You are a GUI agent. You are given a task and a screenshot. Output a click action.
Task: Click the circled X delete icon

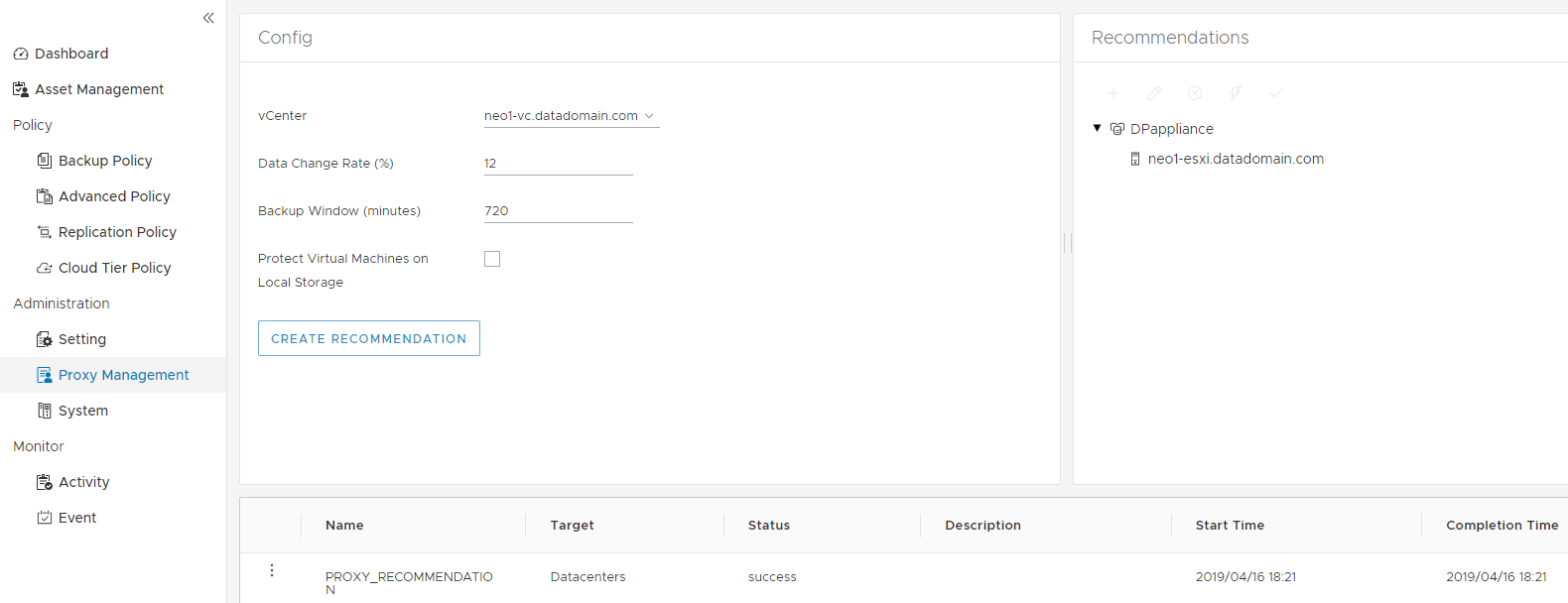(x=1195, y=93)
